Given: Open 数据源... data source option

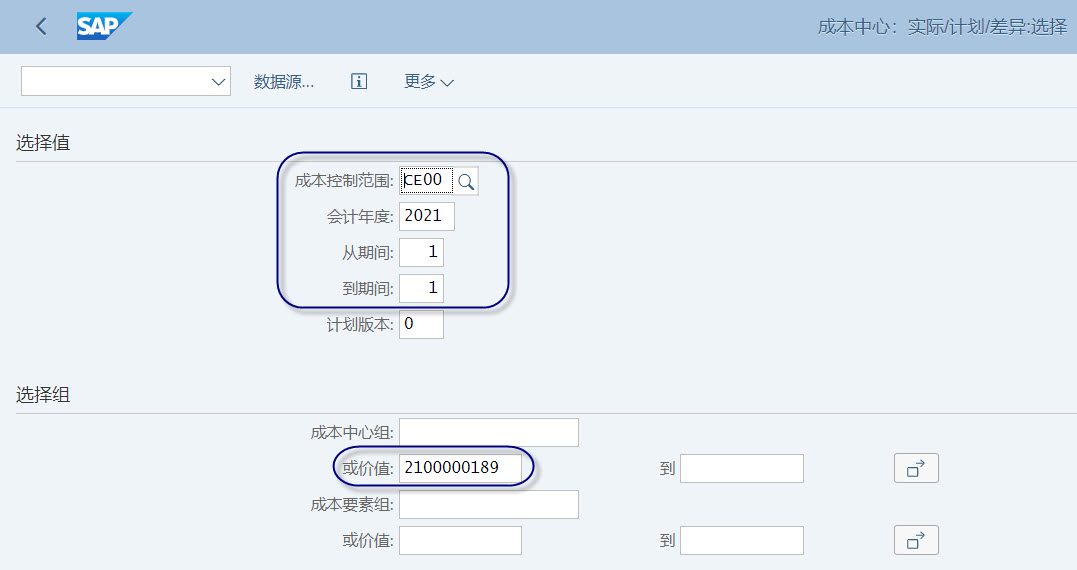Looking at the screenshot, I should pyautogui.click(x=284, y=82).
